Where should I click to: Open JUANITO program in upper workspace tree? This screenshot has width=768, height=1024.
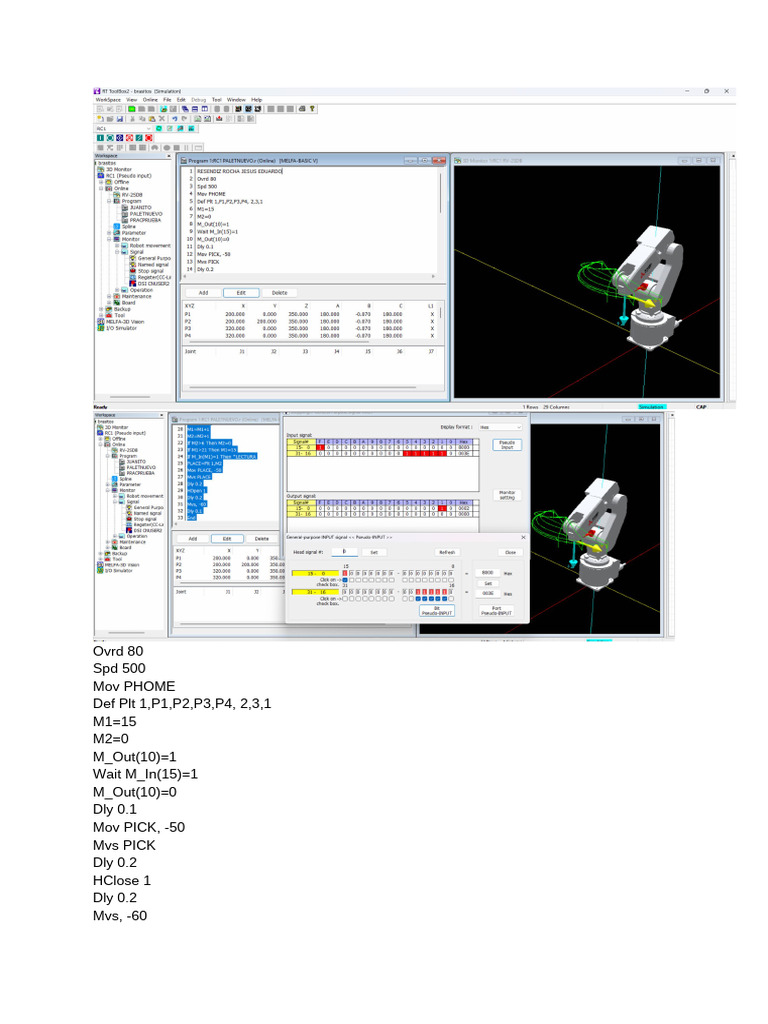coord(136,208)
